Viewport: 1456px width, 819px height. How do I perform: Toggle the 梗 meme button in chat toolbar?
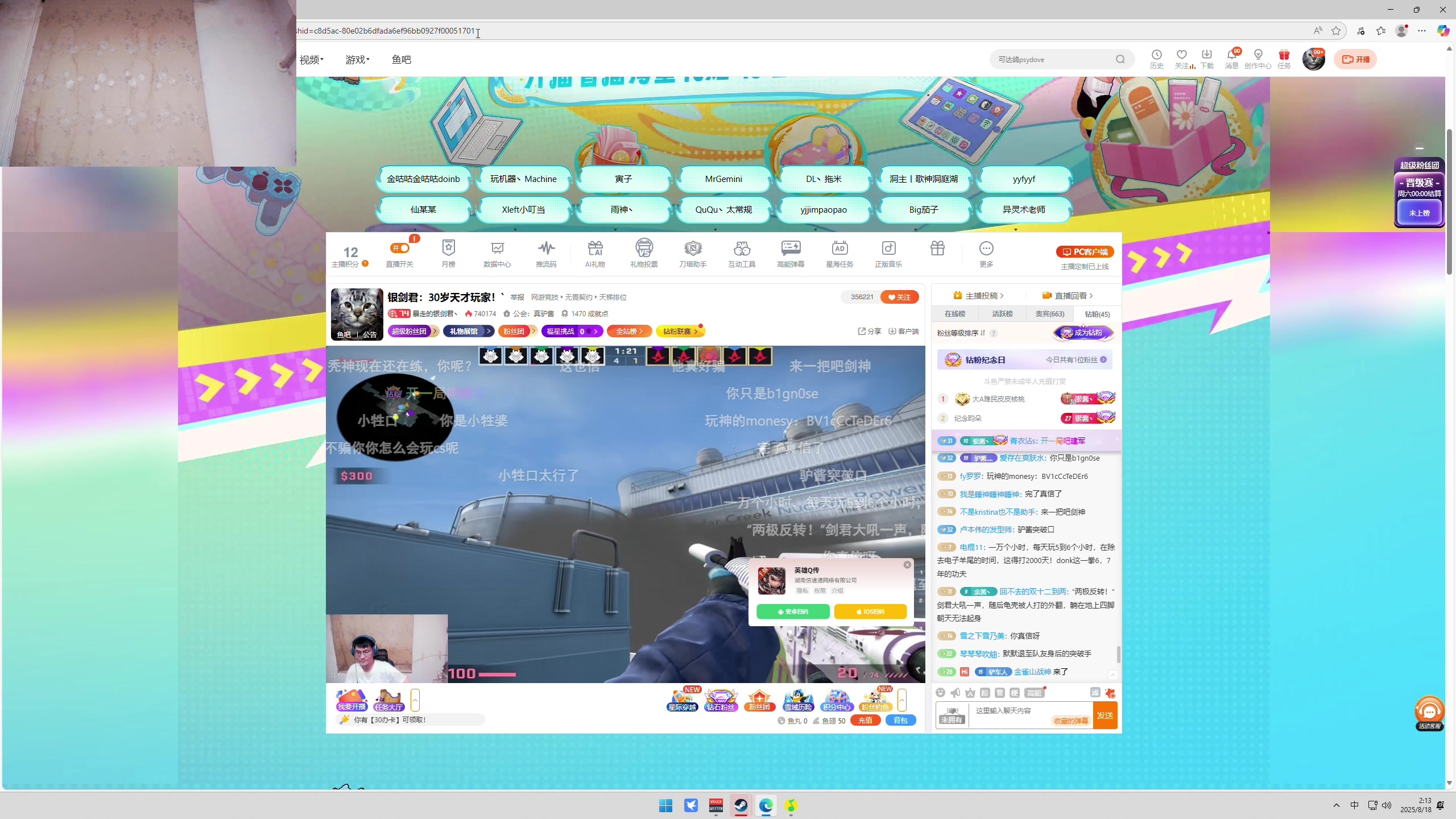point(1014,692)
